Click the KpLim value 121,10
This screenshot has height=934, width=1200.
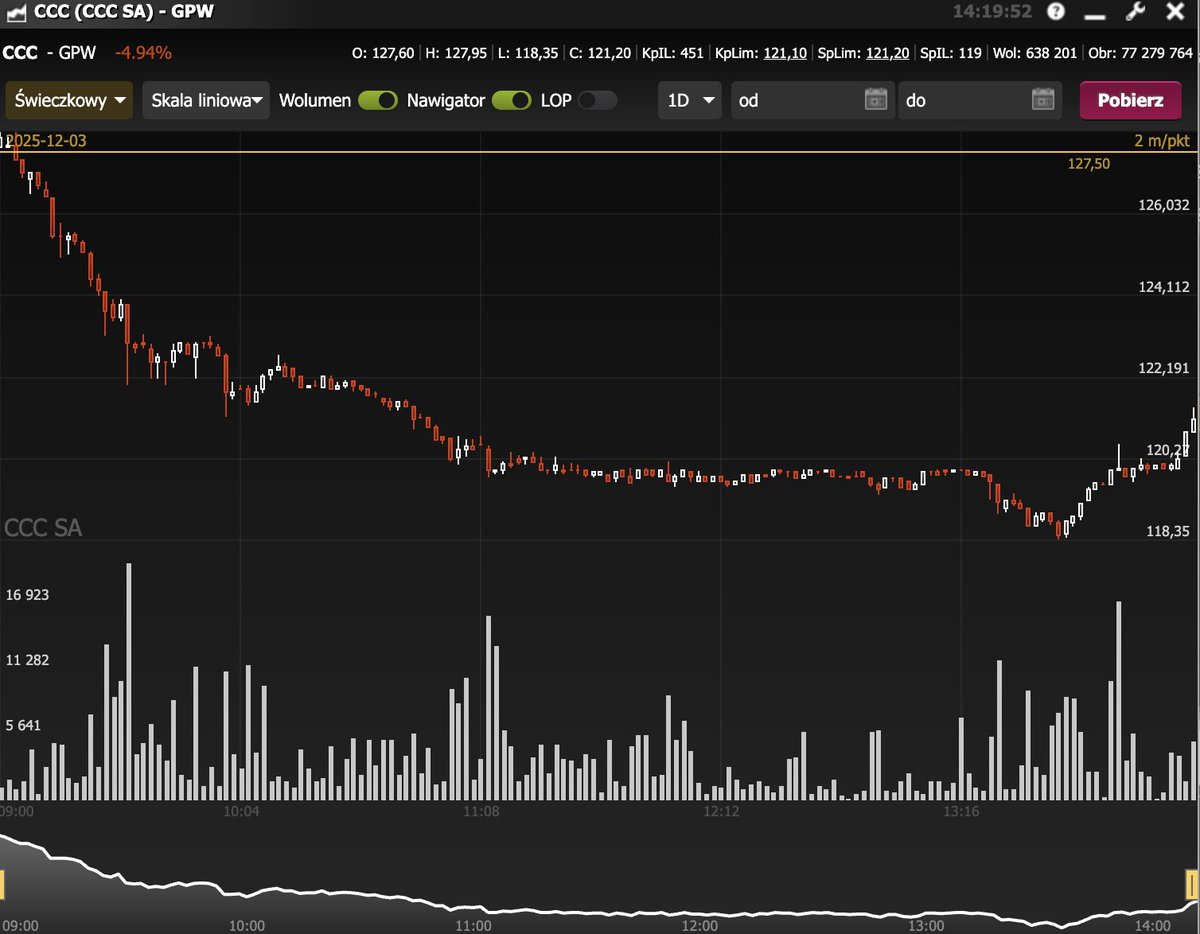pyautogui.click(x=785, y=53)
